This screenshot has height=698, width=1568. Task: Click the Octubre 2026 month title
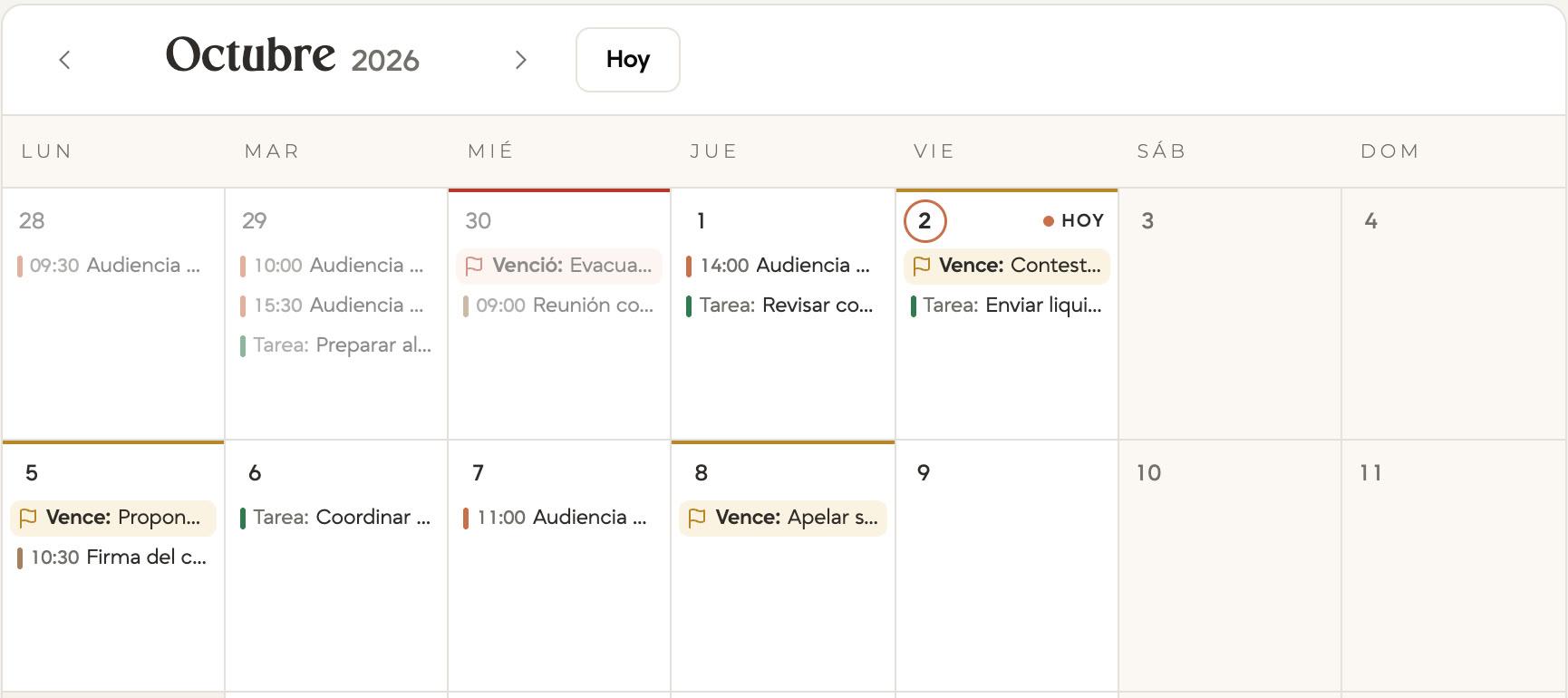292,56
